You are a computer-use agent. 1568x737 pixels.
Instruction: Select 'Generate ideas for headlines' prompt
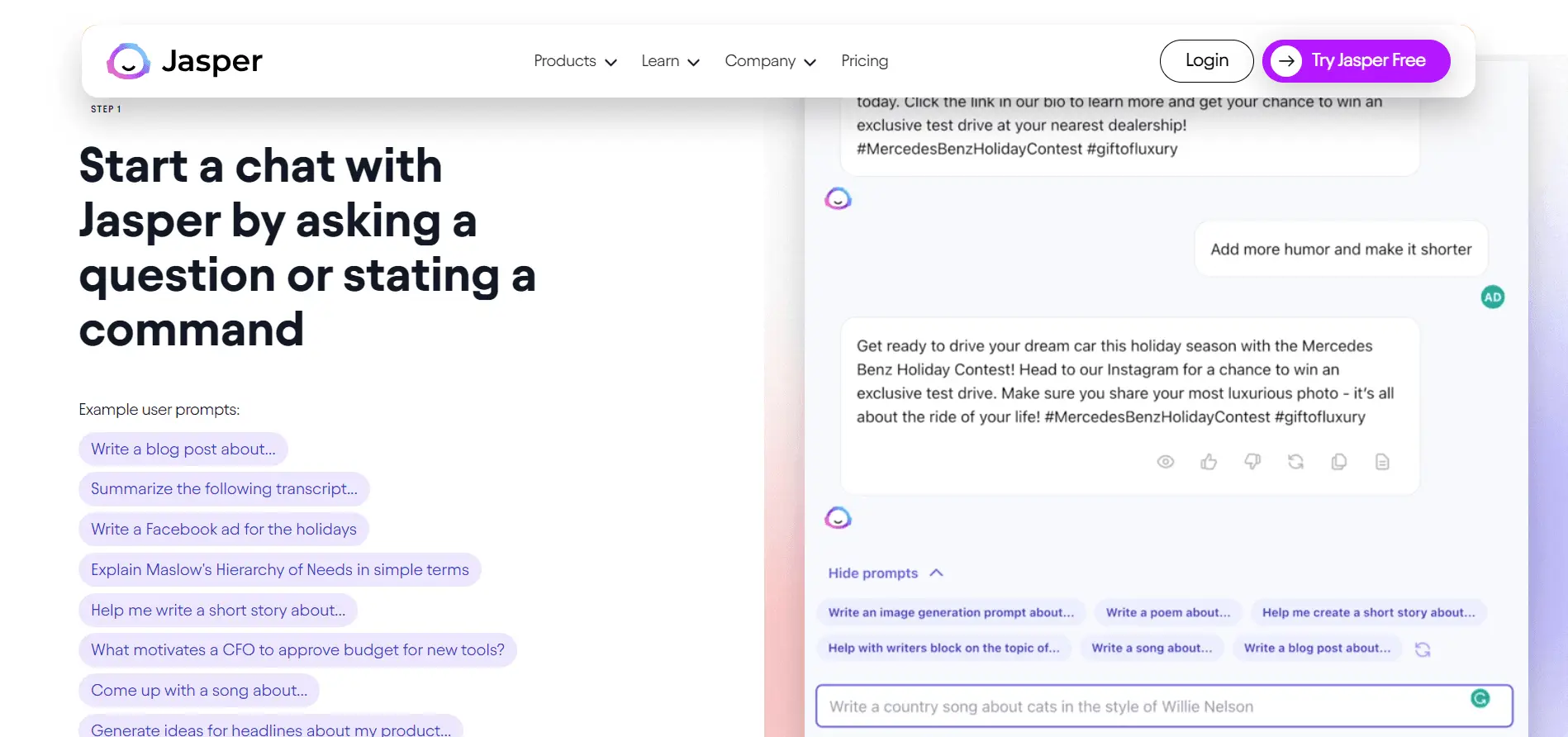271,726
